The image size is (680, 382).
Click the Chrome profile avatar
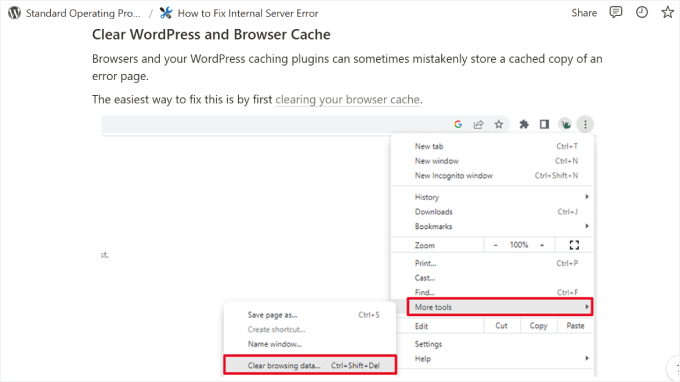[566, 124]
